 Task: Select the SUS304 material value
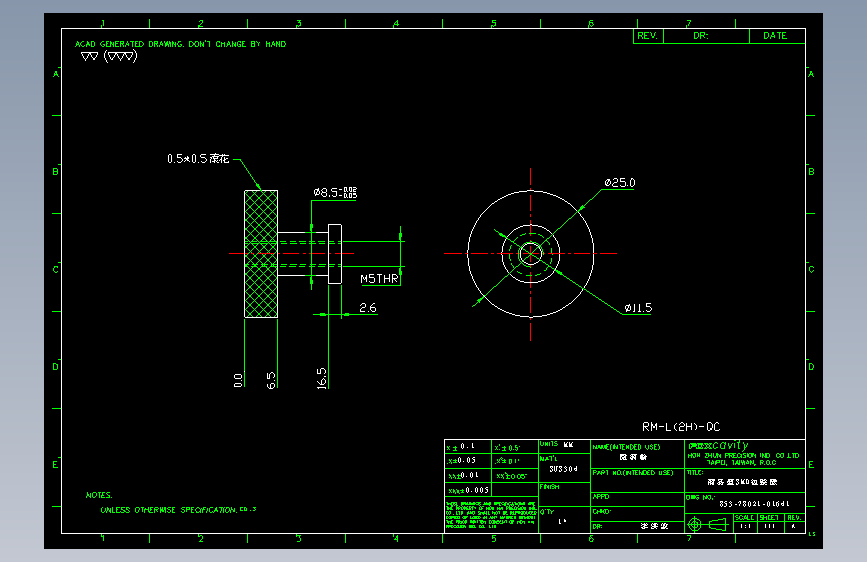point(563,469)
